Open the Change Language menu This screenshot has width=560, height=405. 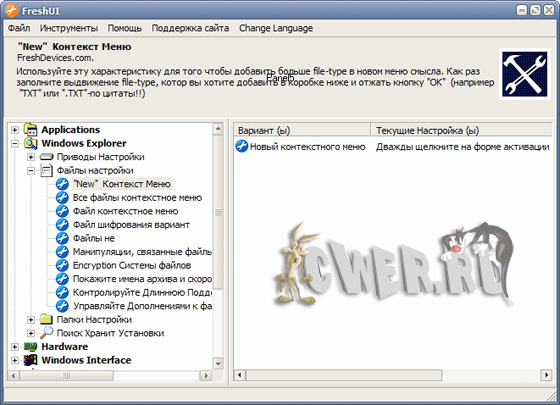click(x=276, y=28)
